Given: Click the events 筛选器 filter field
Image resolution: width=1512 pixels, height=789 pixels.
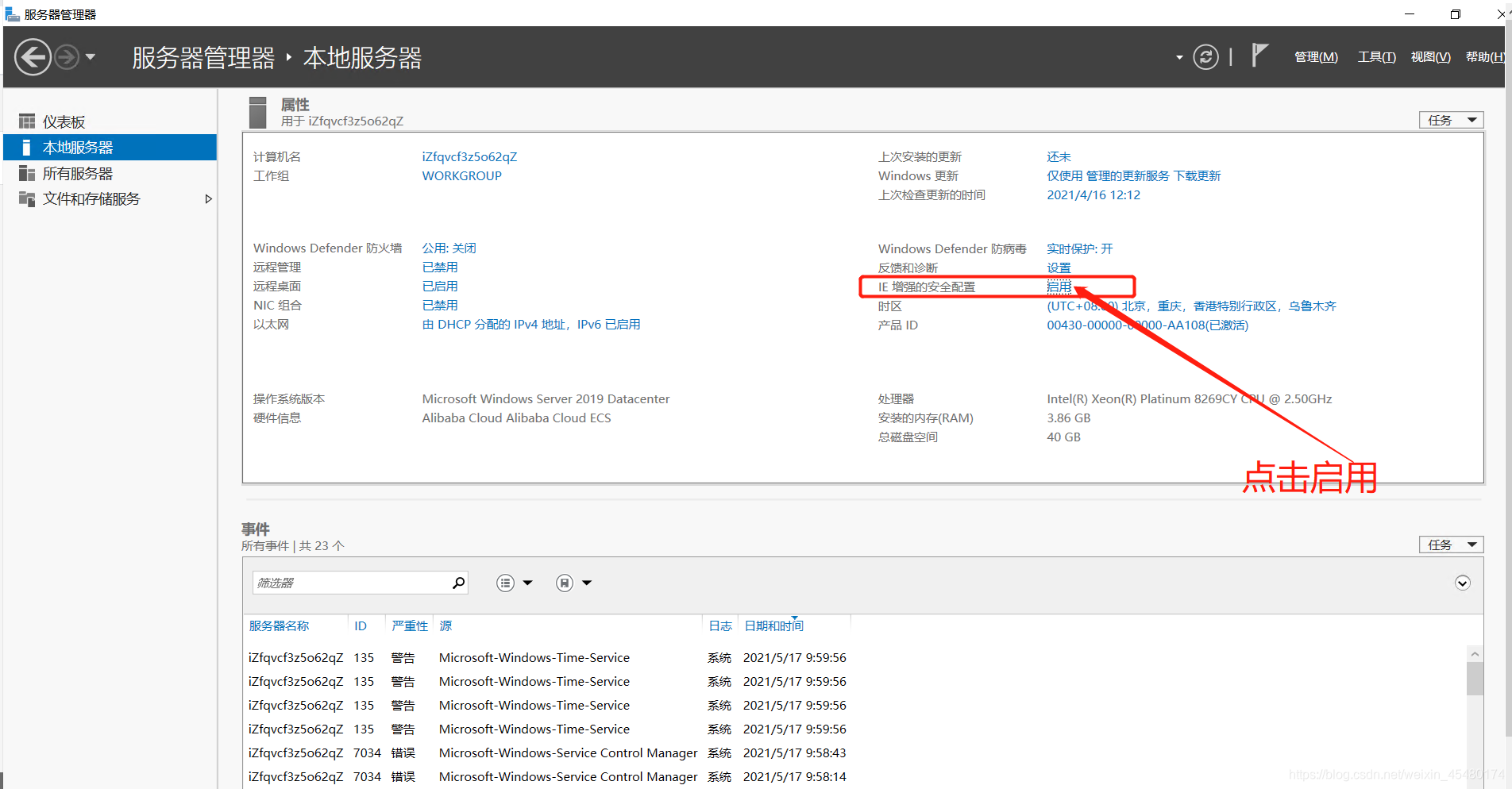Looking at the screenshot, I should point(351,583).
